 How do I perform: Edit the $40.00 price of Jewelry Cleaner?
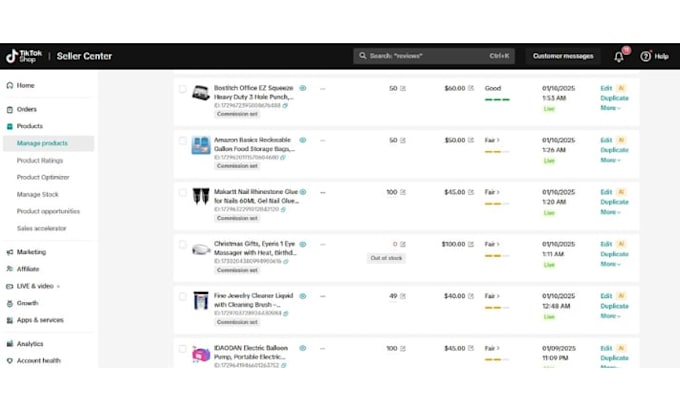pyautogui.click(x=471, y=296)
